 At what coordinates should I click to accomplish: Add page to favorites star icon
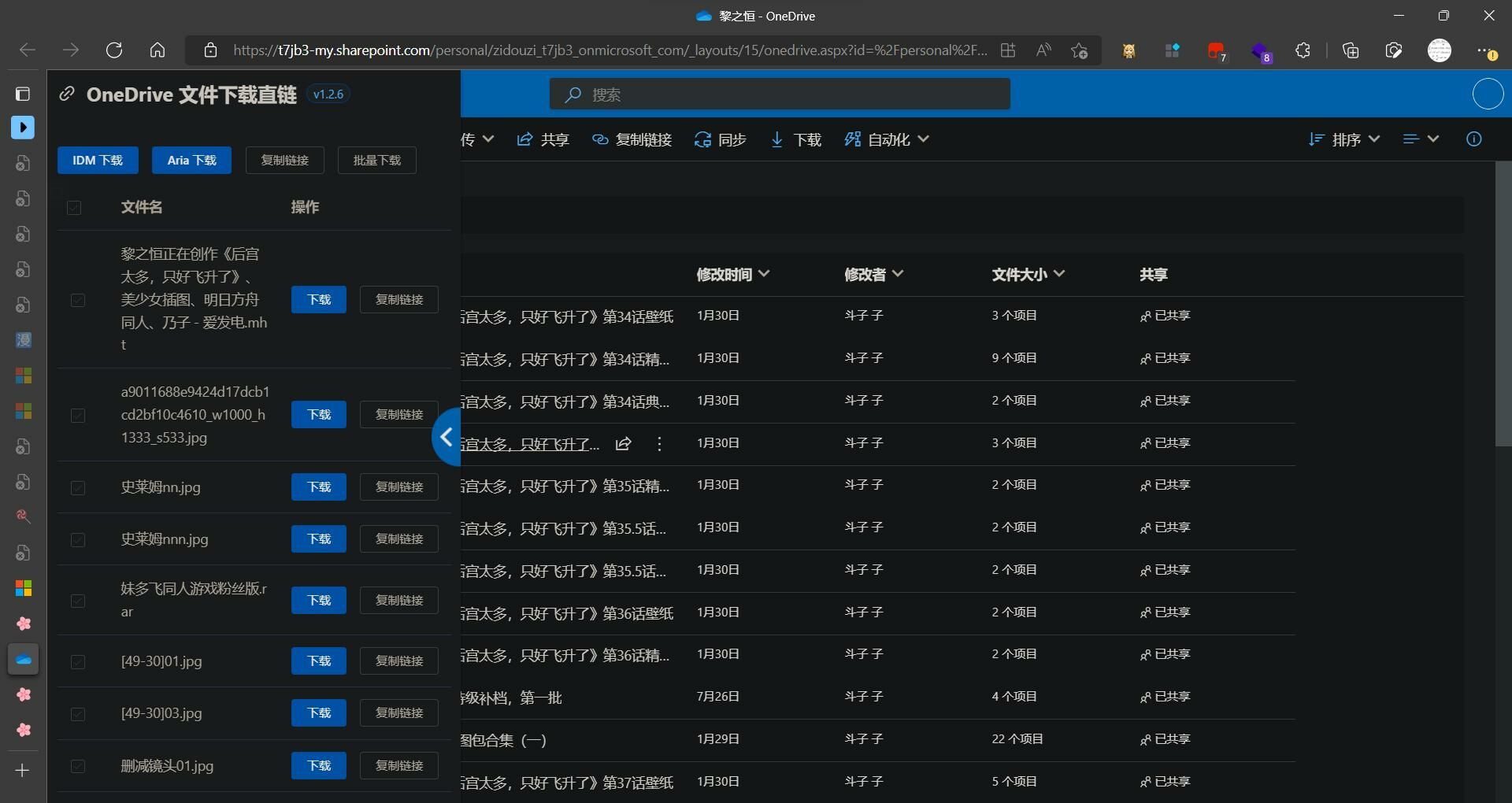tap(1079, 50)
